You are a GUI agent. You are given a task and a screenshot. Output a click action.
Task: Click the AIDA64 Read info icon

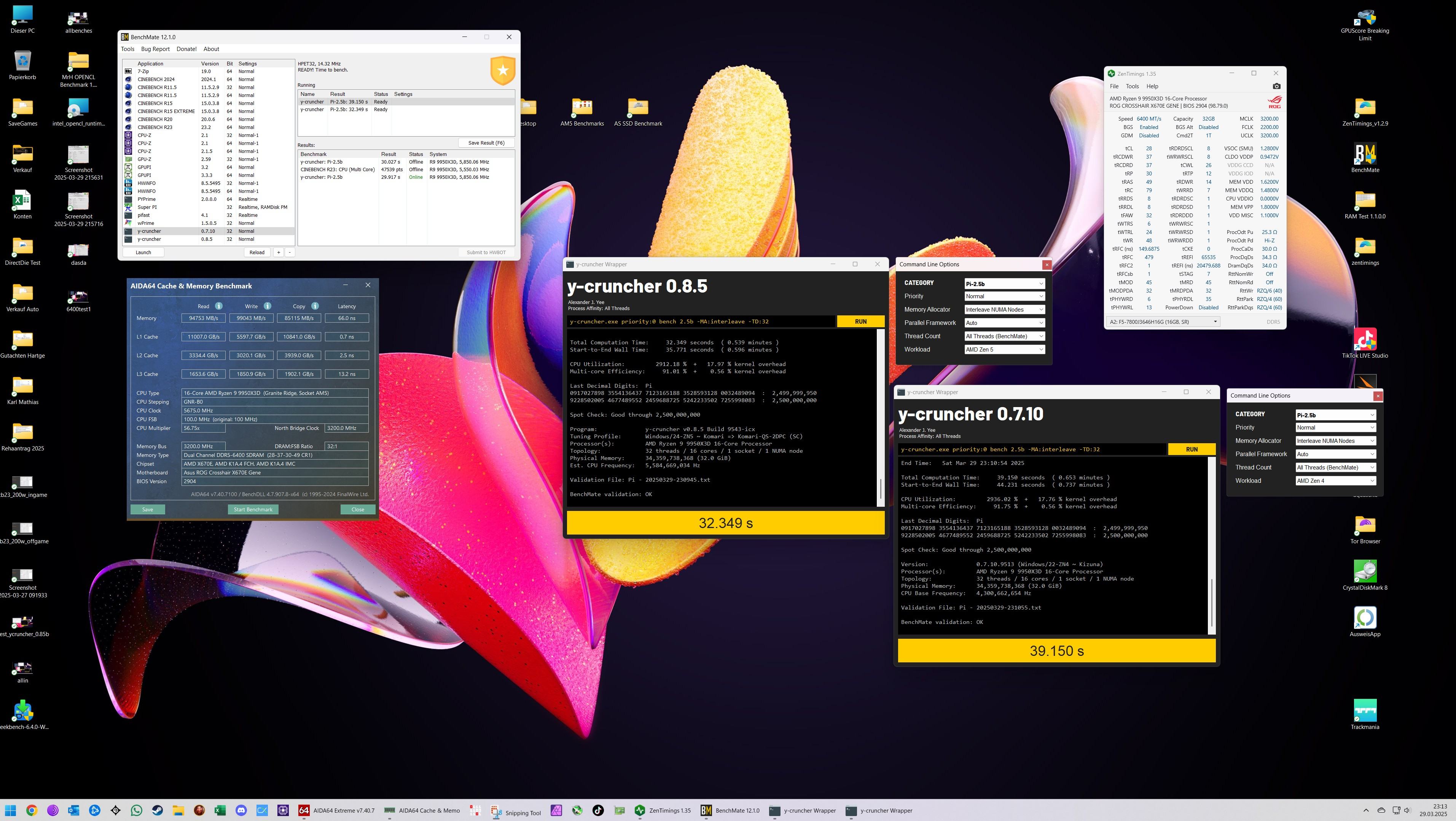[x=219, y=306]
